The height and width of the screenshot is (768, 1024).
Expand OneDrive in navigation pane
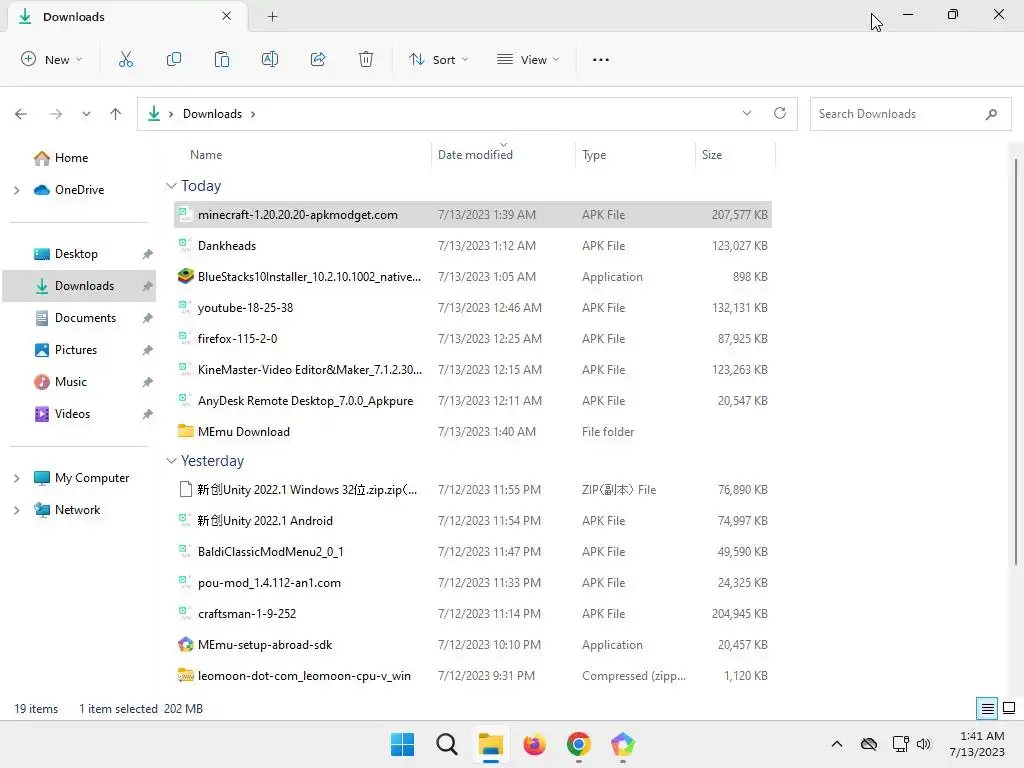[17, 190]
